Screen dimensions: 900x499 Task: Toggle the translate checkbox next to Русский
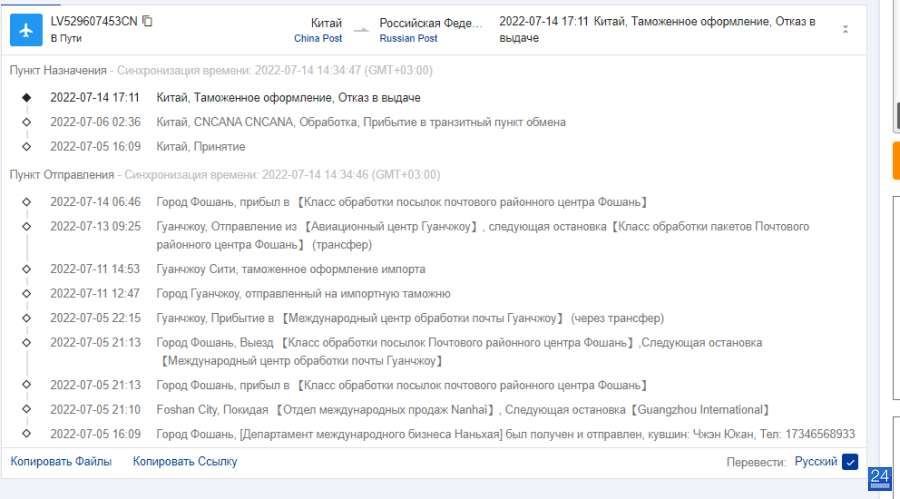[x=850, y=462]
